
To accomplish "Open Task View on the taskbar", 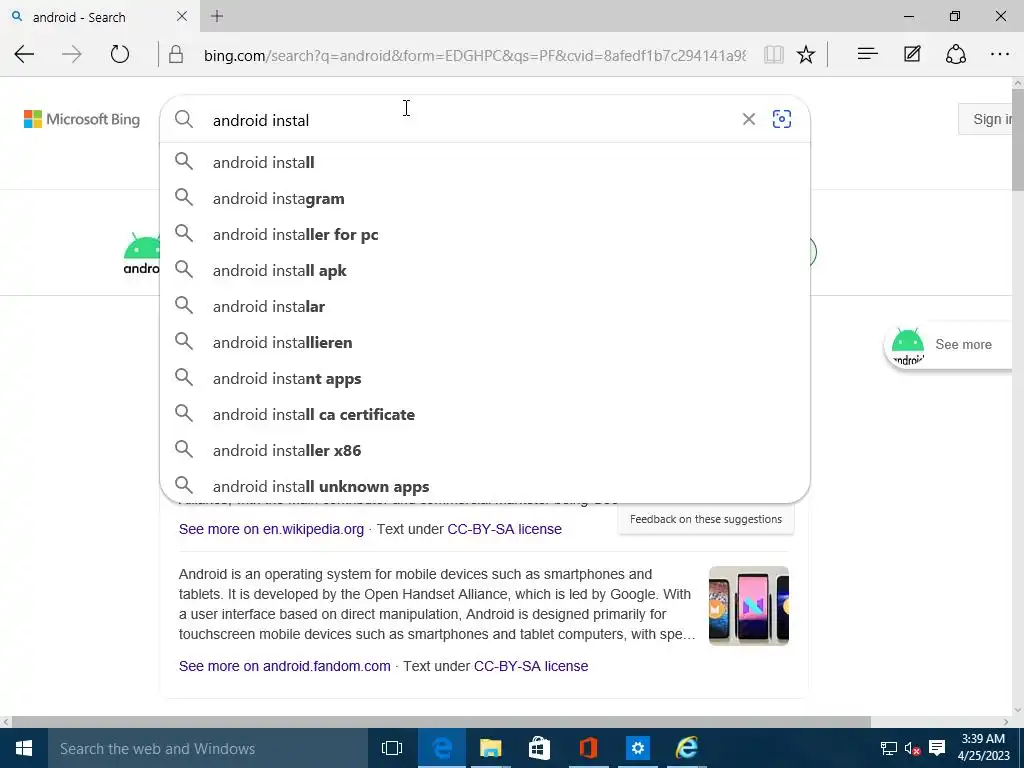I will click(x=392, y=748).
